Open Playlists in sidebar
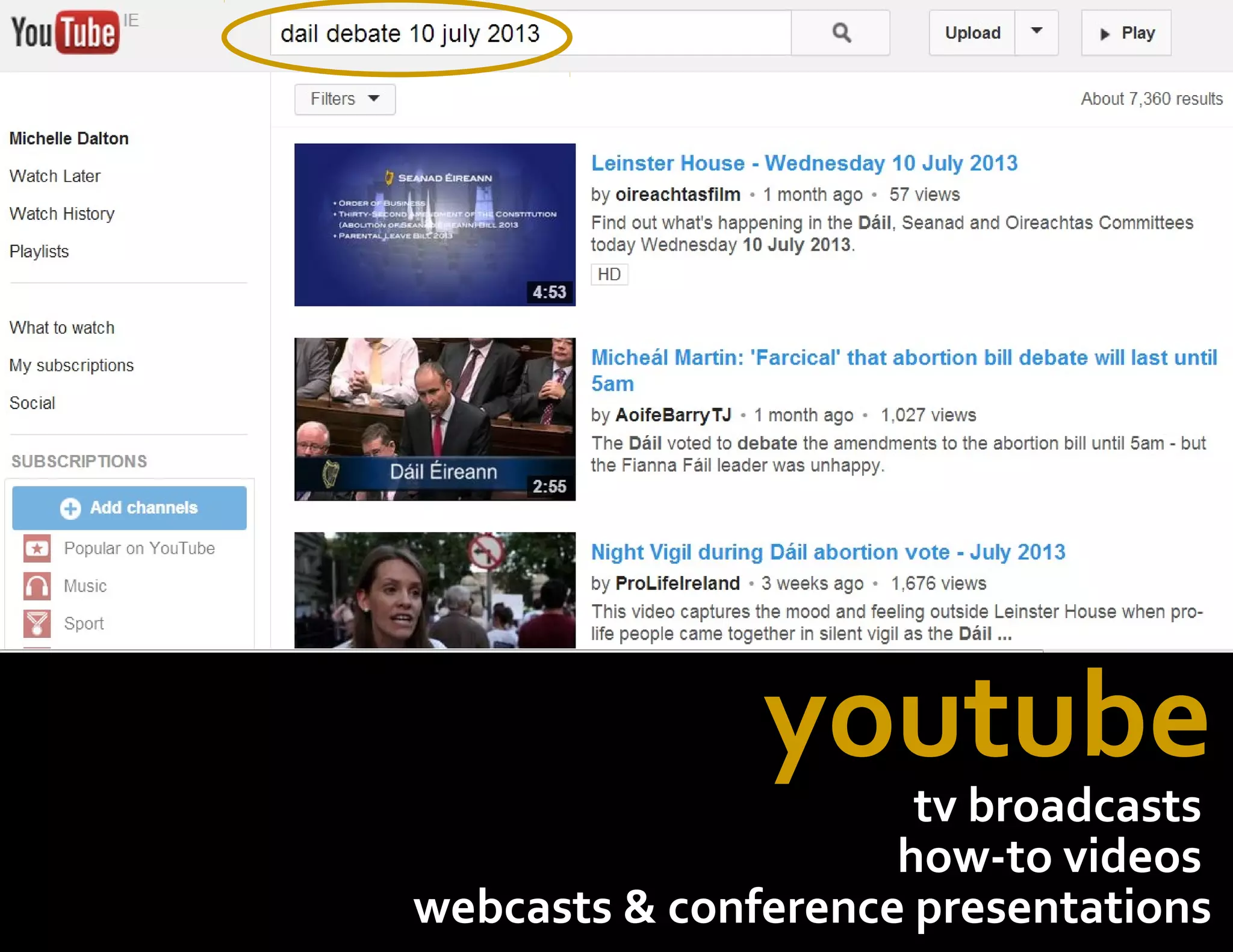1233x952 pixels. click(x=39, y=252)
